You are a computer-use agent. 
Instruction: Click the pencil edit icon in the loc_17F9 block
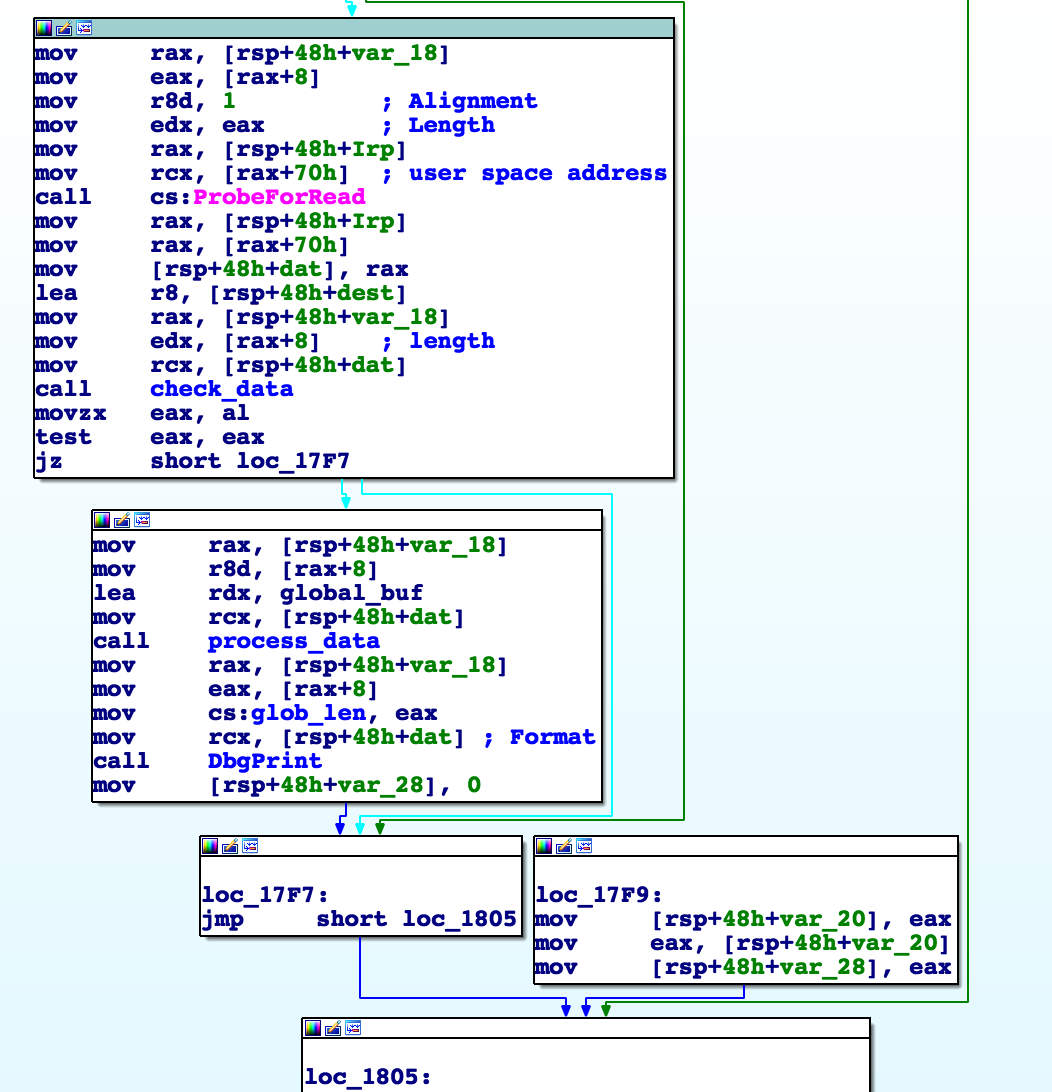coord(564,846)
